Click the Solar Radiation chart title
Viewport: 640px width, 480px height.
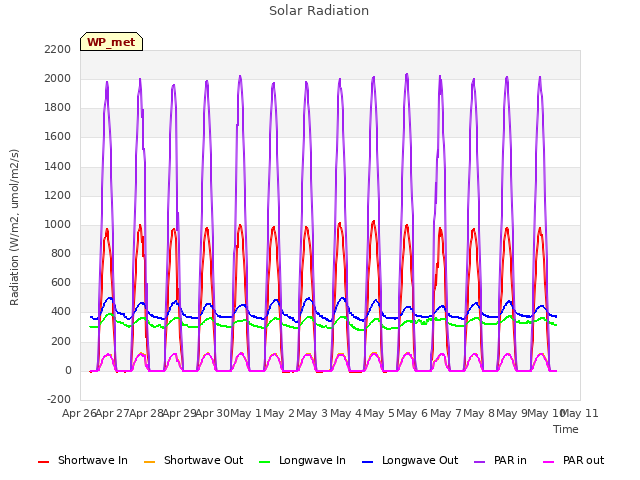click(x=319, y=11)
